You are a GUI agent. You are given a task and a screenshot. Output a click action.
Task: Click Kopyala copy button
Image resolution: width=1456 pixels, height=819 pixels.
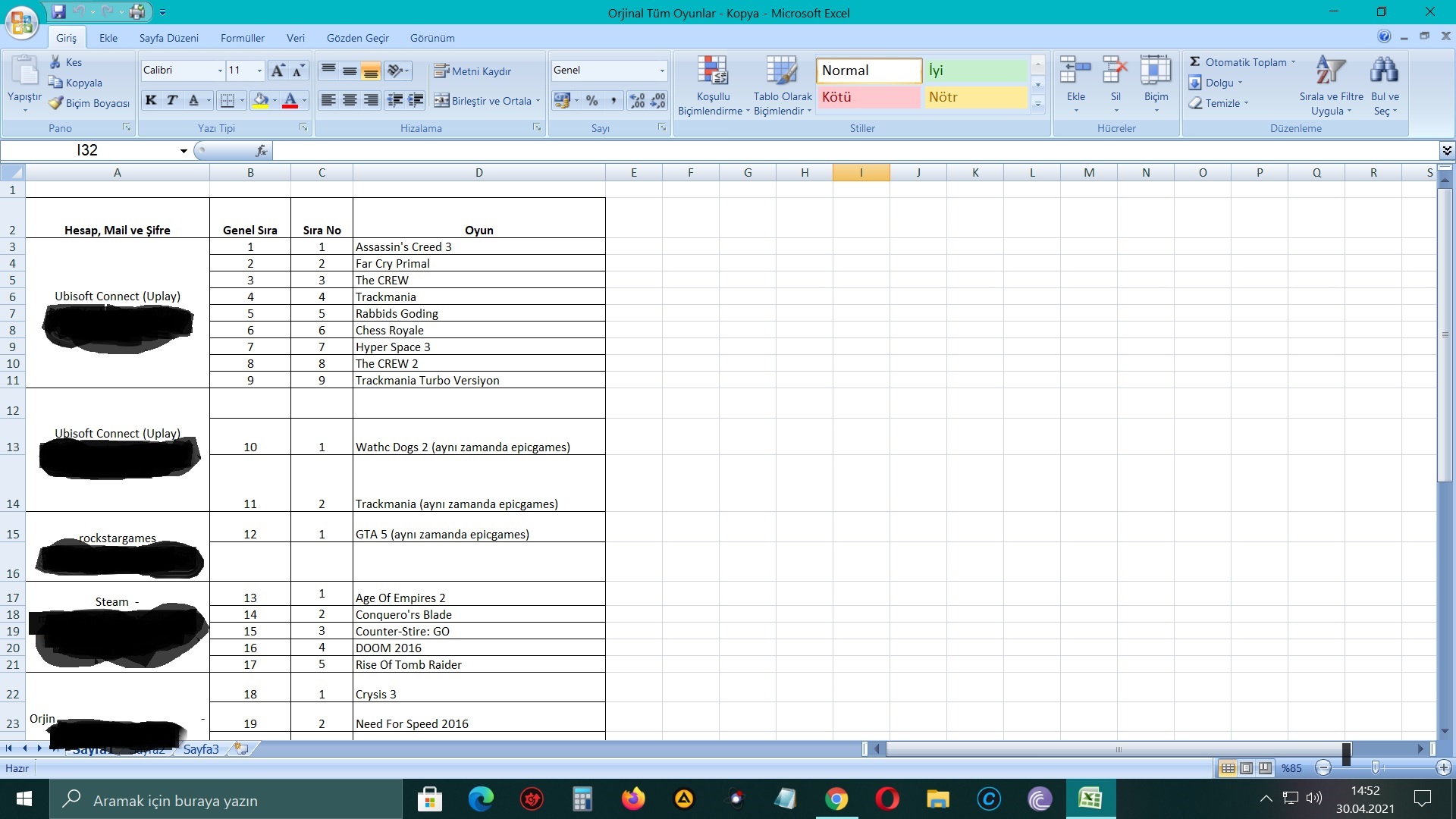pyautogui.click(x=75, y=83)
